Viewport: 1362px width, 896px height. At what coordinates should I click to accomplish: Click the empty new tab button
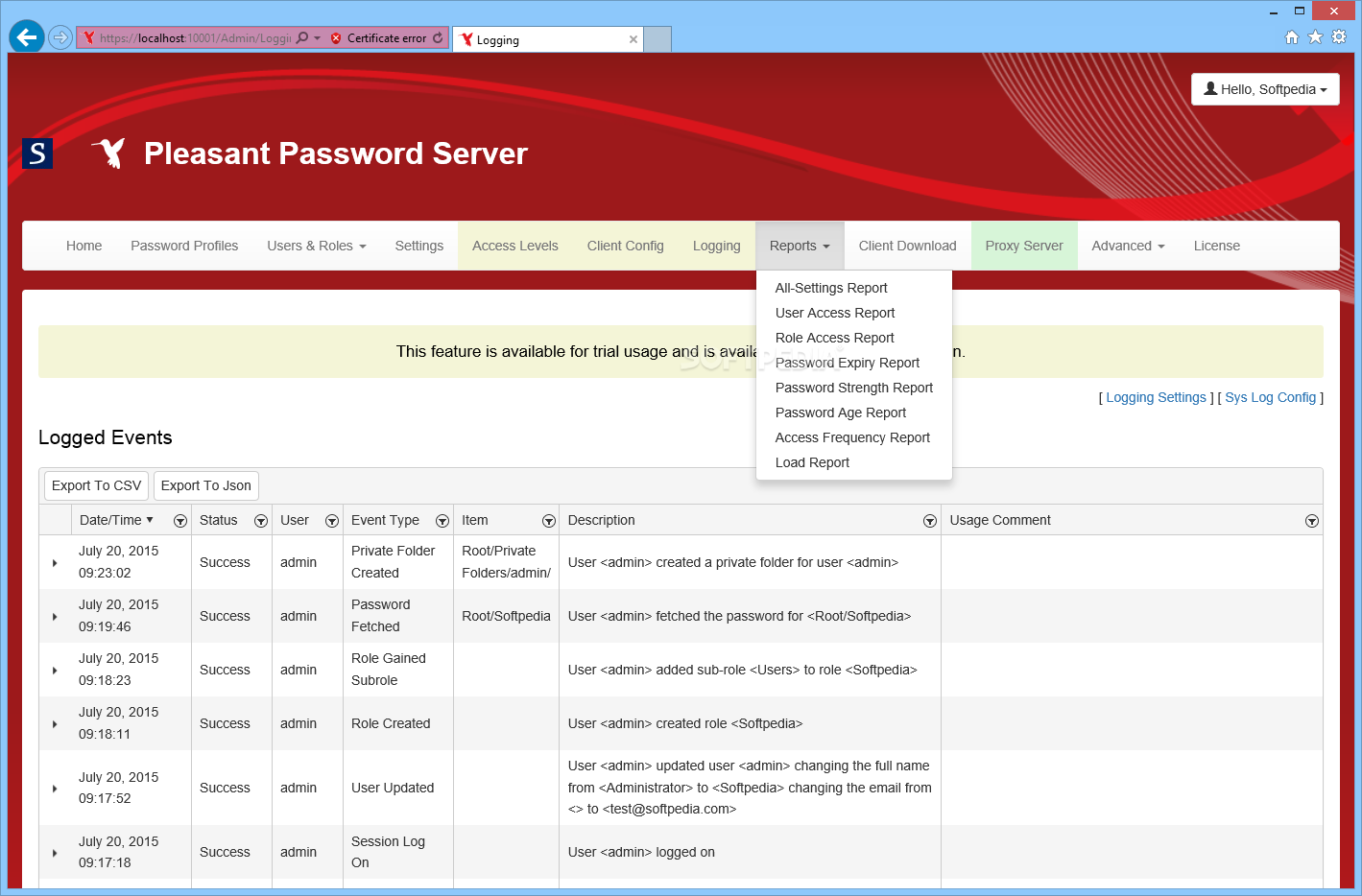pos(657,39)
